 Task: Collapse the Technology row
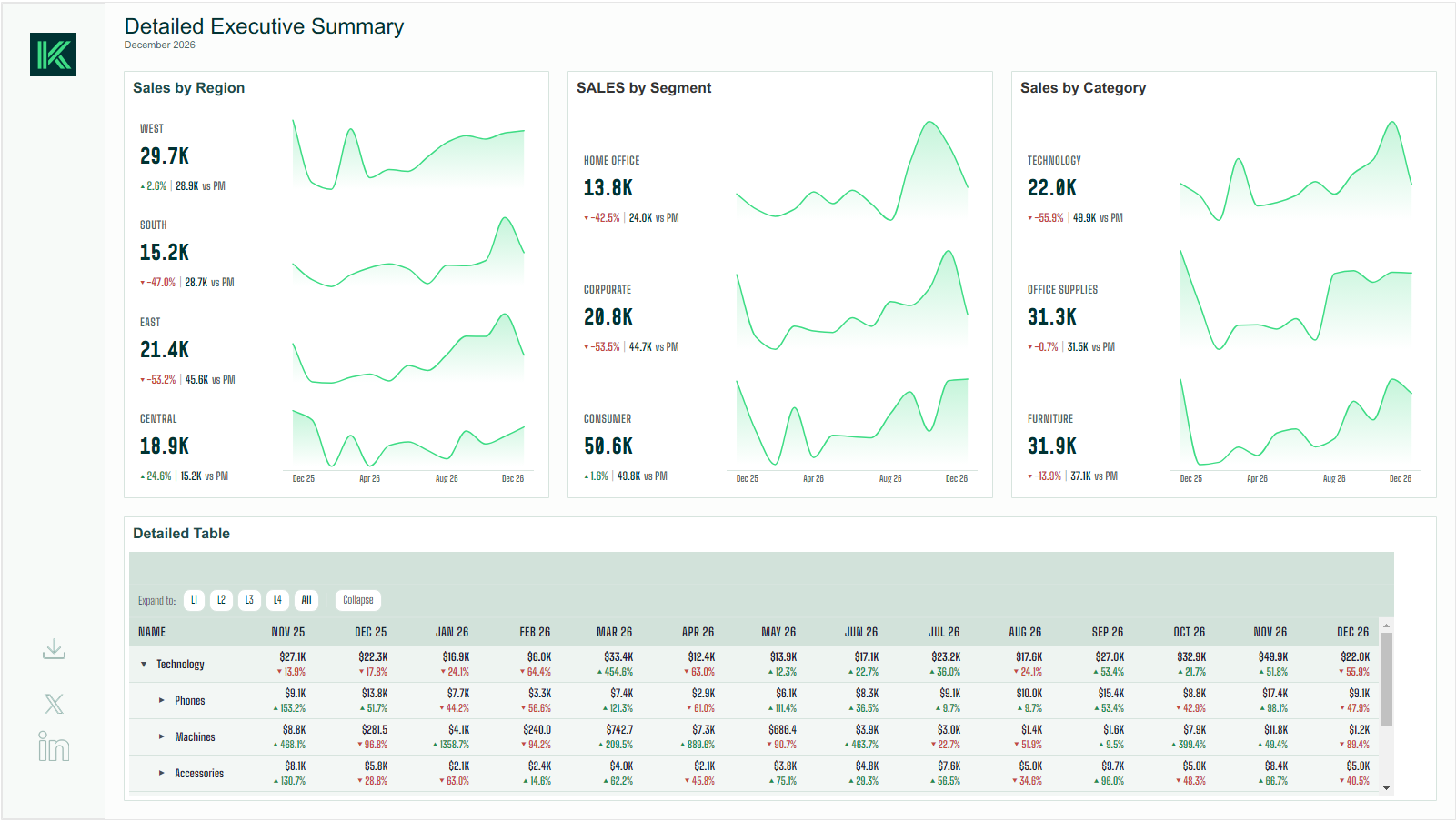[144, 665]
